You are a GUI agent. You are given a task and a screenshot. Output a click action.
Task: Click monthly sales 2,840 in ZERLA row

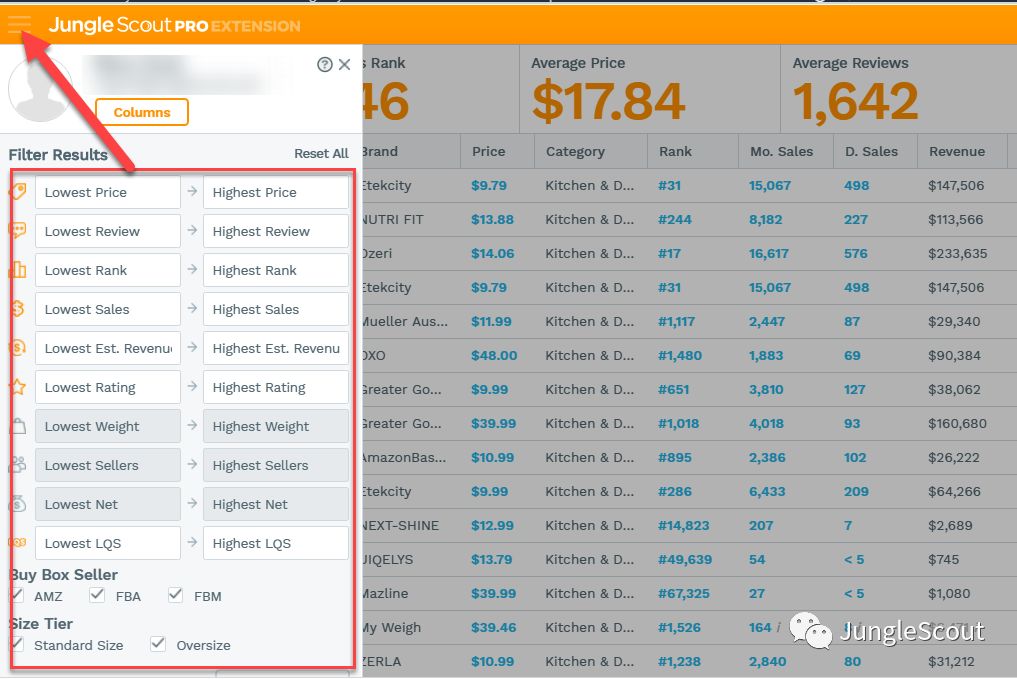[x=767, y=661]
